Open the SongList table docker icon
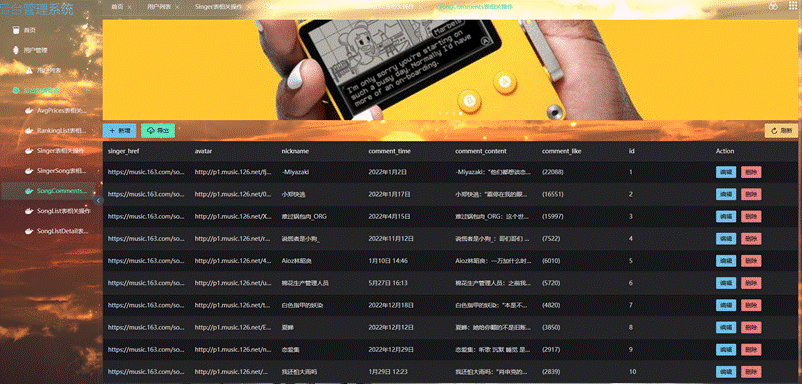Image resolution: width=802 pixels, height=384 pixels. pos(29,211)
